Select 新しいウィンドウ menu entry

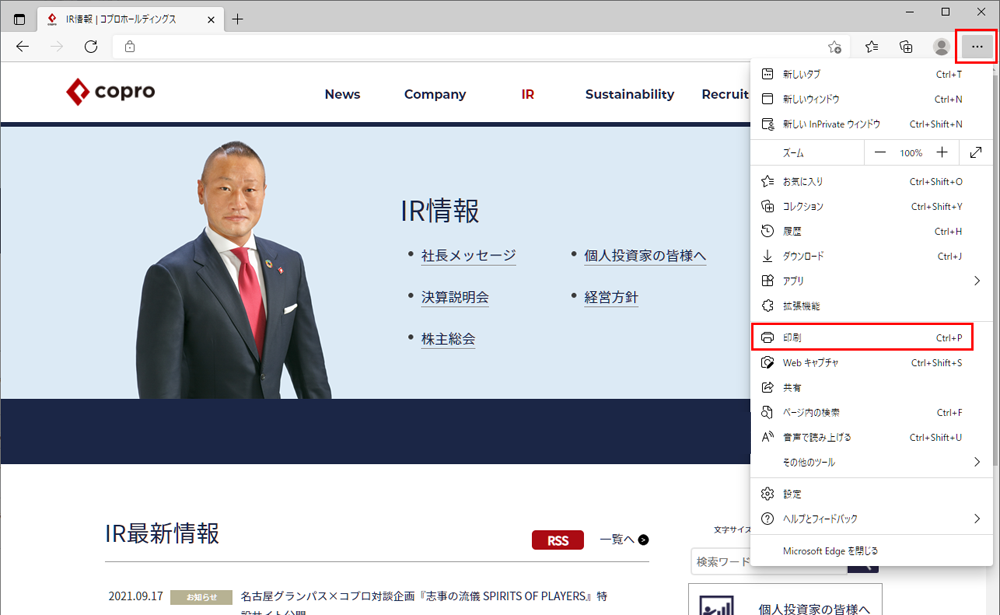tap(871, 99)
